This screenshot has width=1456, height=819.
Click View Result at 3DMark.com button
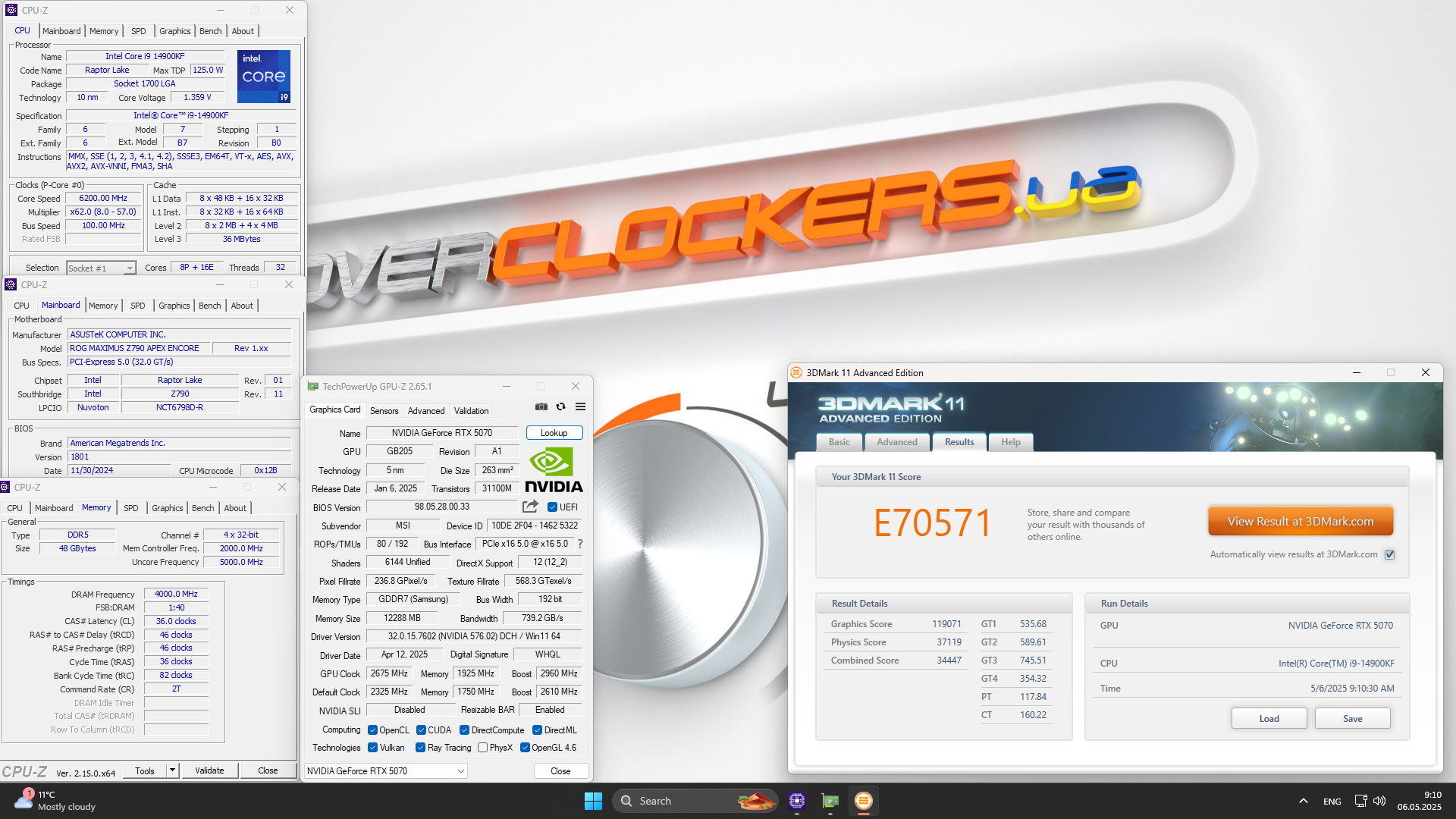(x=1301, y=522)
